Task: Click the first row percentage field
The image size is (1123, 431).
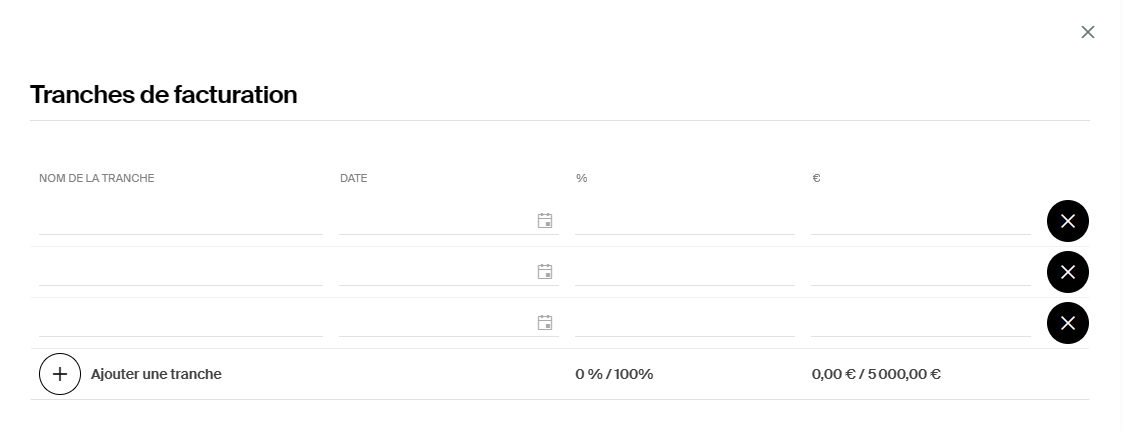Action: (685, 221)
